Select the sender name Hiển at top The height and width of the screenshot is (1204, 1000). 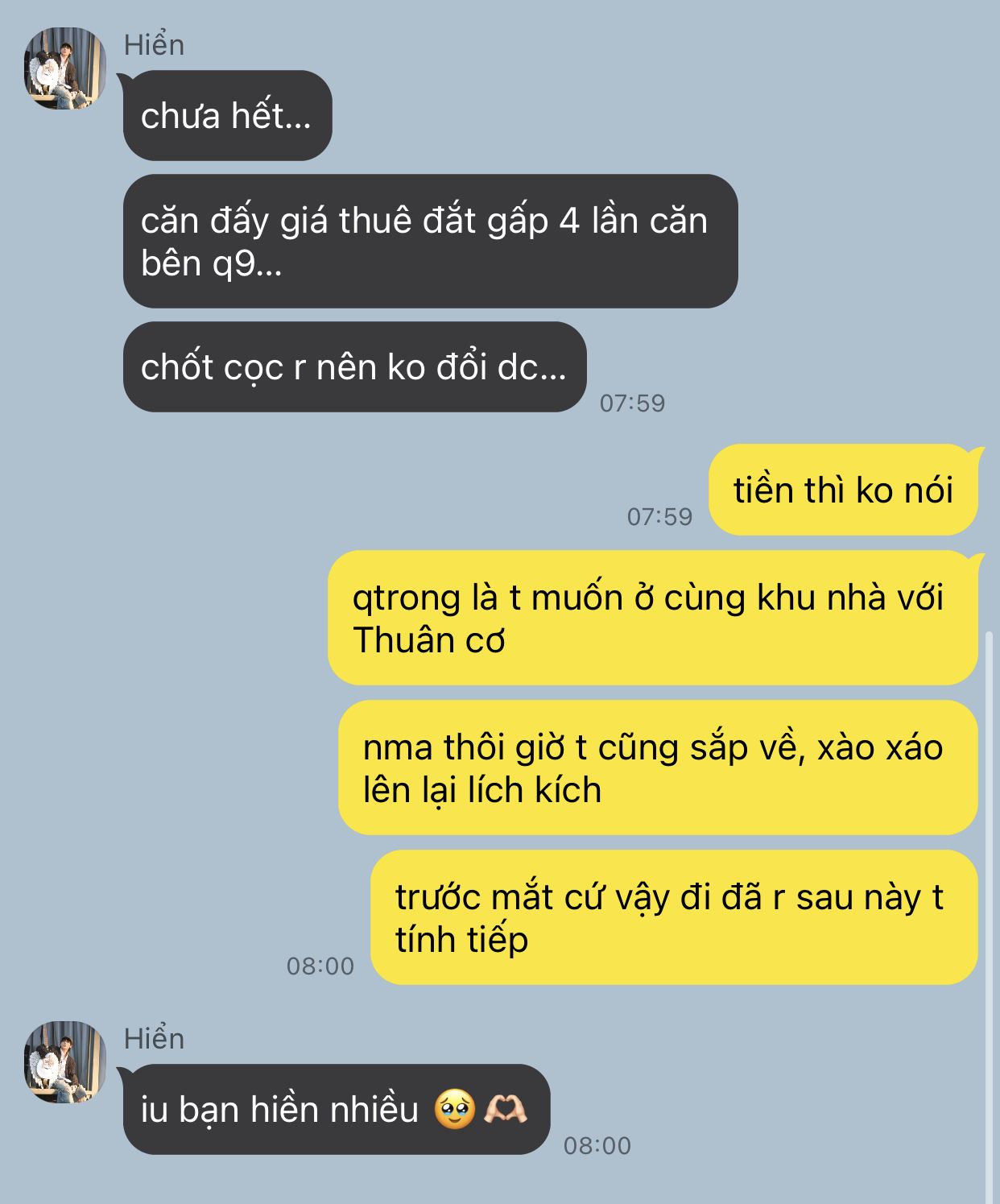pyautogui.click(x=154, y=45)
